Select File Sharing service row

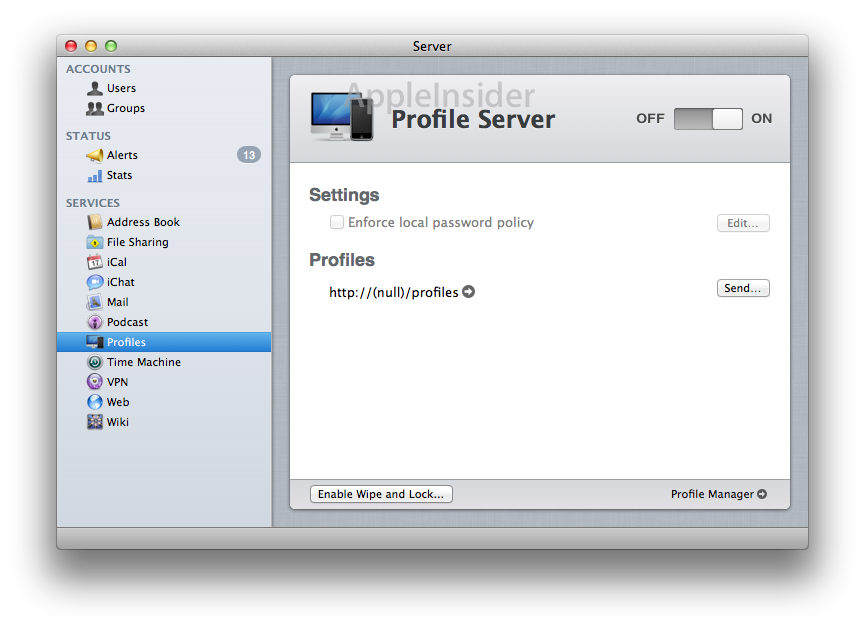pyautogui.click(x=164, y=242)
